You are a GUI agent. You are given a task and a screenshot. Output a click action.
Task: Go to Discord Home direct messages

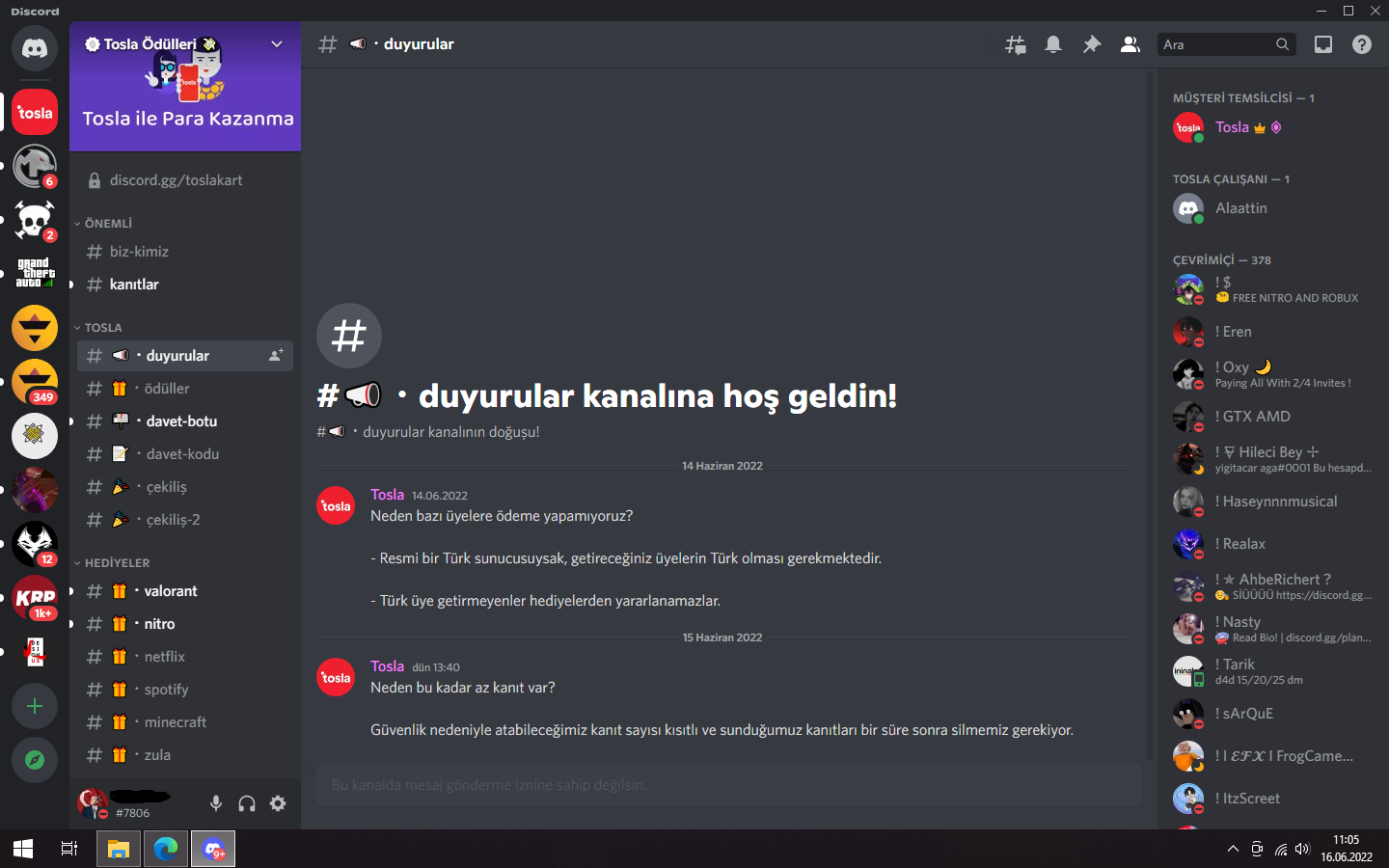point(35,48)
